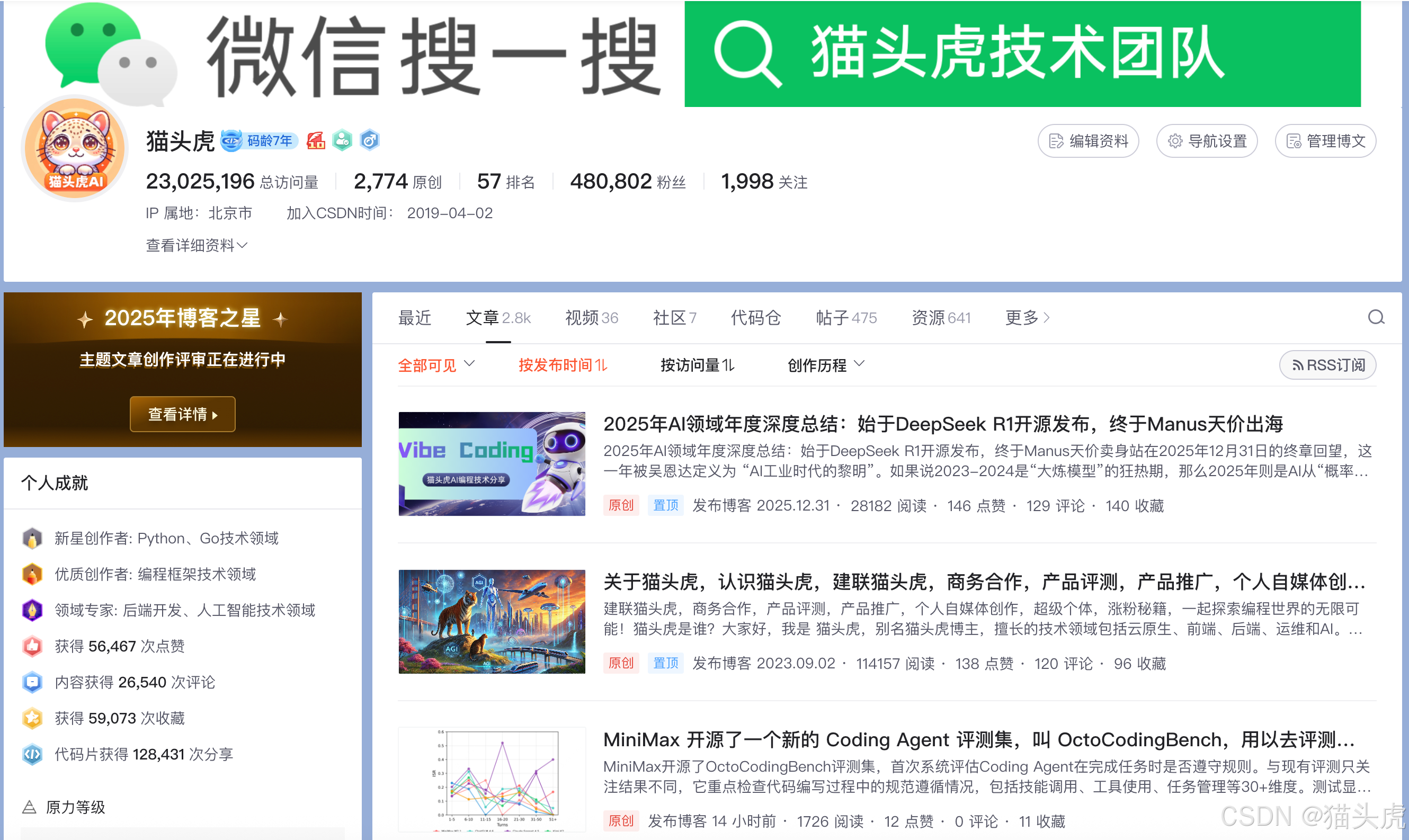
Task: Click the 新星创作者 medal icon
Action: pos(32,538)
